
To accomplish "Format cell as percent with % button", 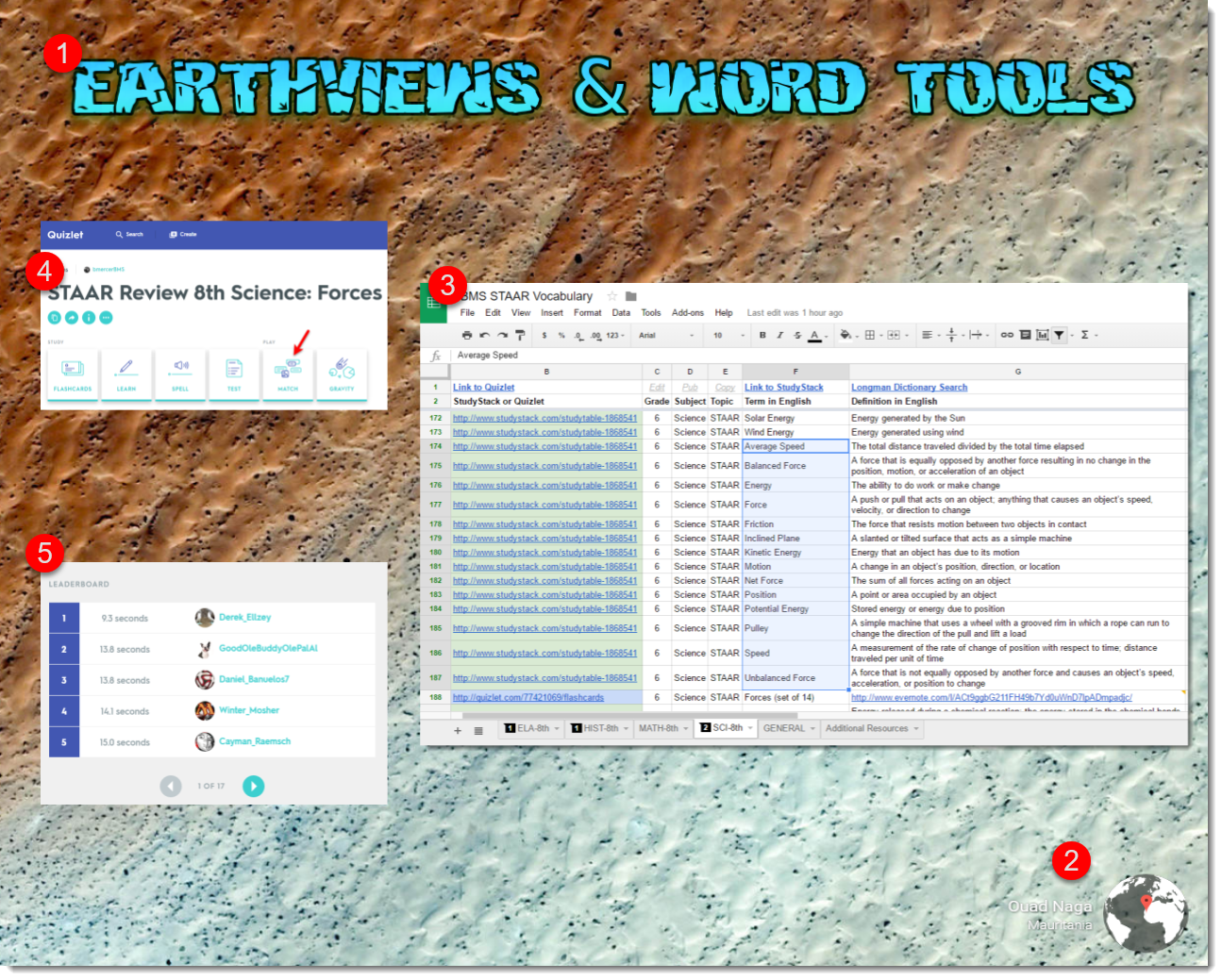I will 561,335.
